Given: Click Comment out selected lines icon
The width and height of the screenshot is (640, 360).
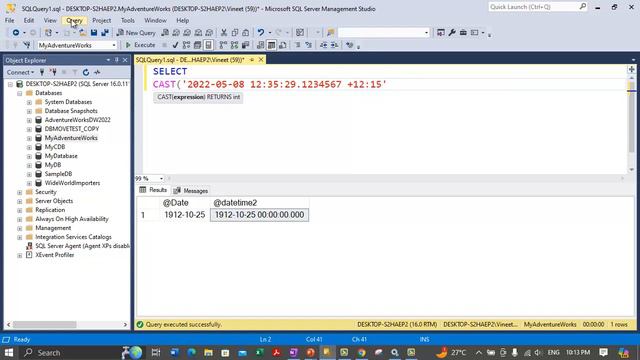Looking at the screenshot, I should point(298,45).
